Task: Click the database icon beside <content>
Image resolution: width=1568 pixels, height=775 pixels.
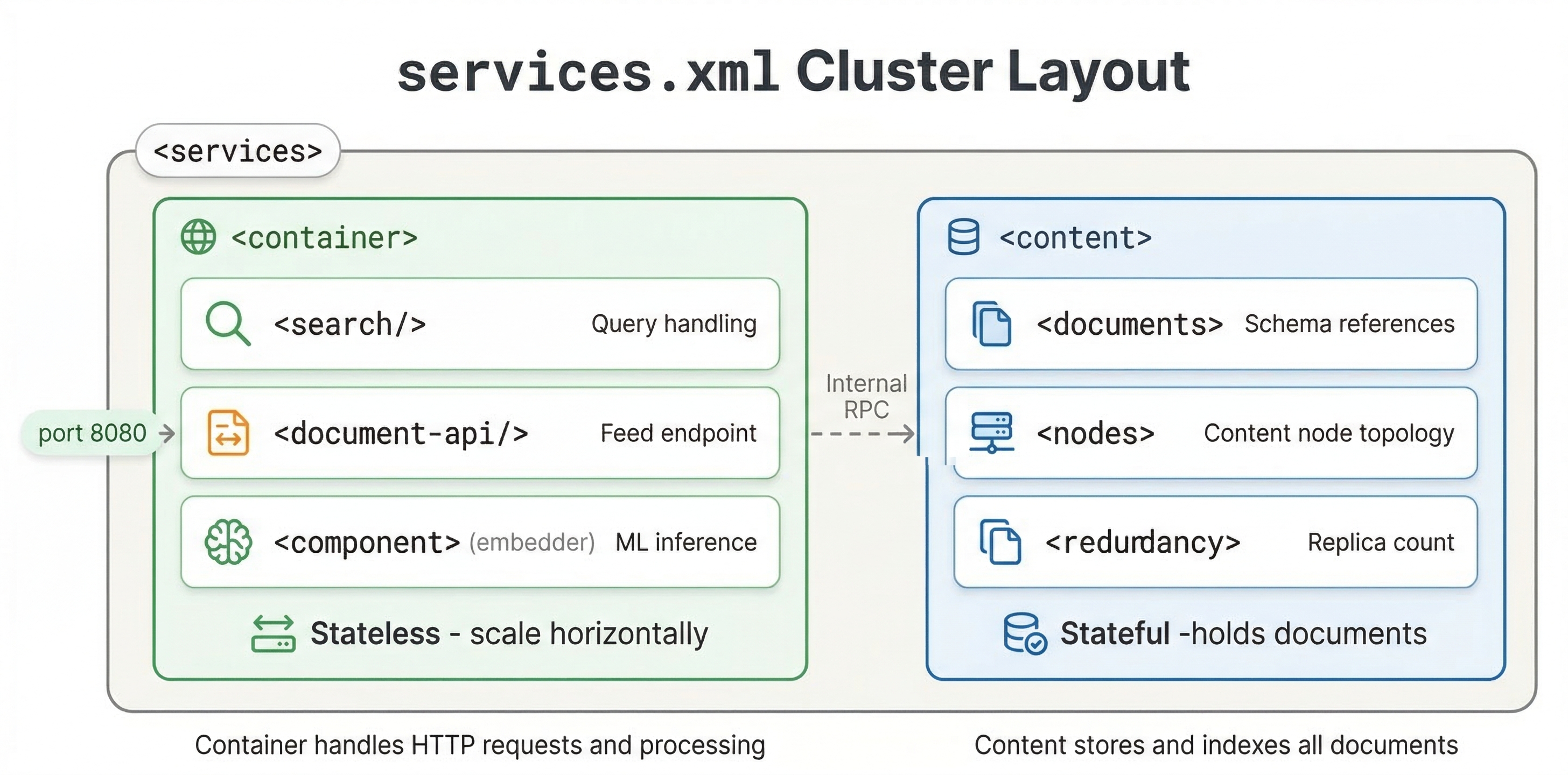Action: pyautogui.click(x=965, y=237)
